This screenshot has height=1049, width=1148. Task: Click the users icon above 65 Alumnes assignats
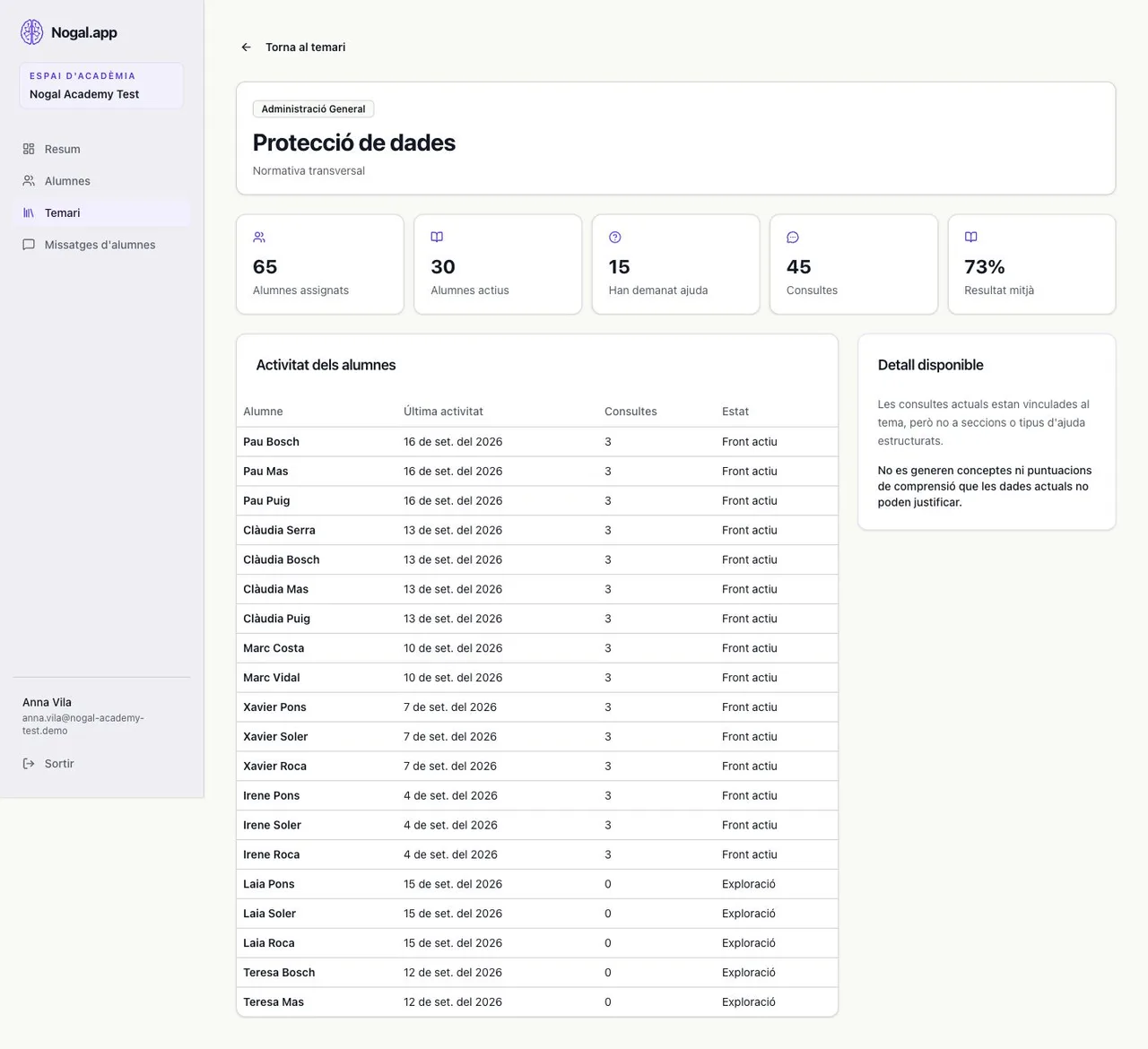click(259, 238)
